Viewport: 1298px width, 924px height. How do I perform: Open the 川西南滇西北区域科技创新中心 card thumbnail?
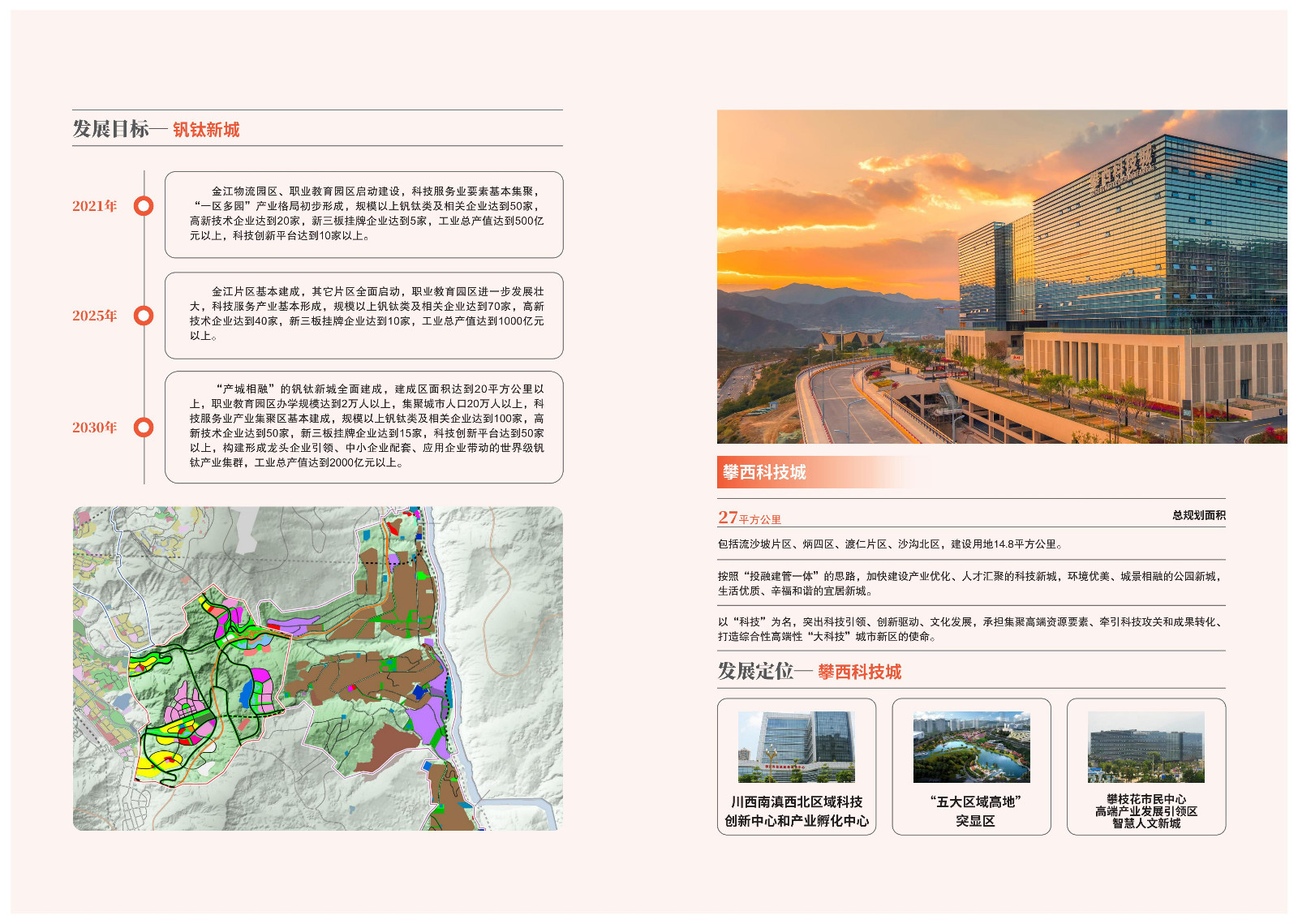(x=797, y=747)
